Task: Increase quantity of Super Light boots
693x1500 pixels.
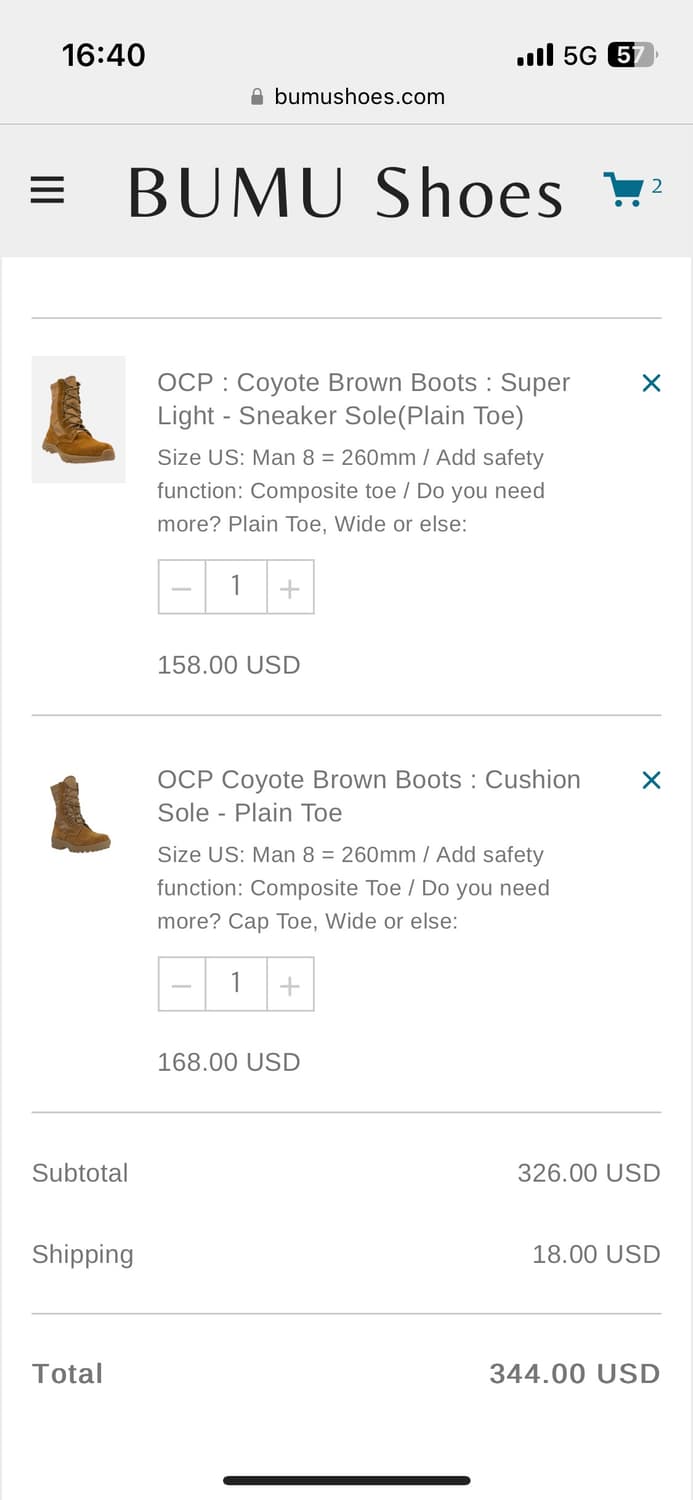Action: [290, 587]
